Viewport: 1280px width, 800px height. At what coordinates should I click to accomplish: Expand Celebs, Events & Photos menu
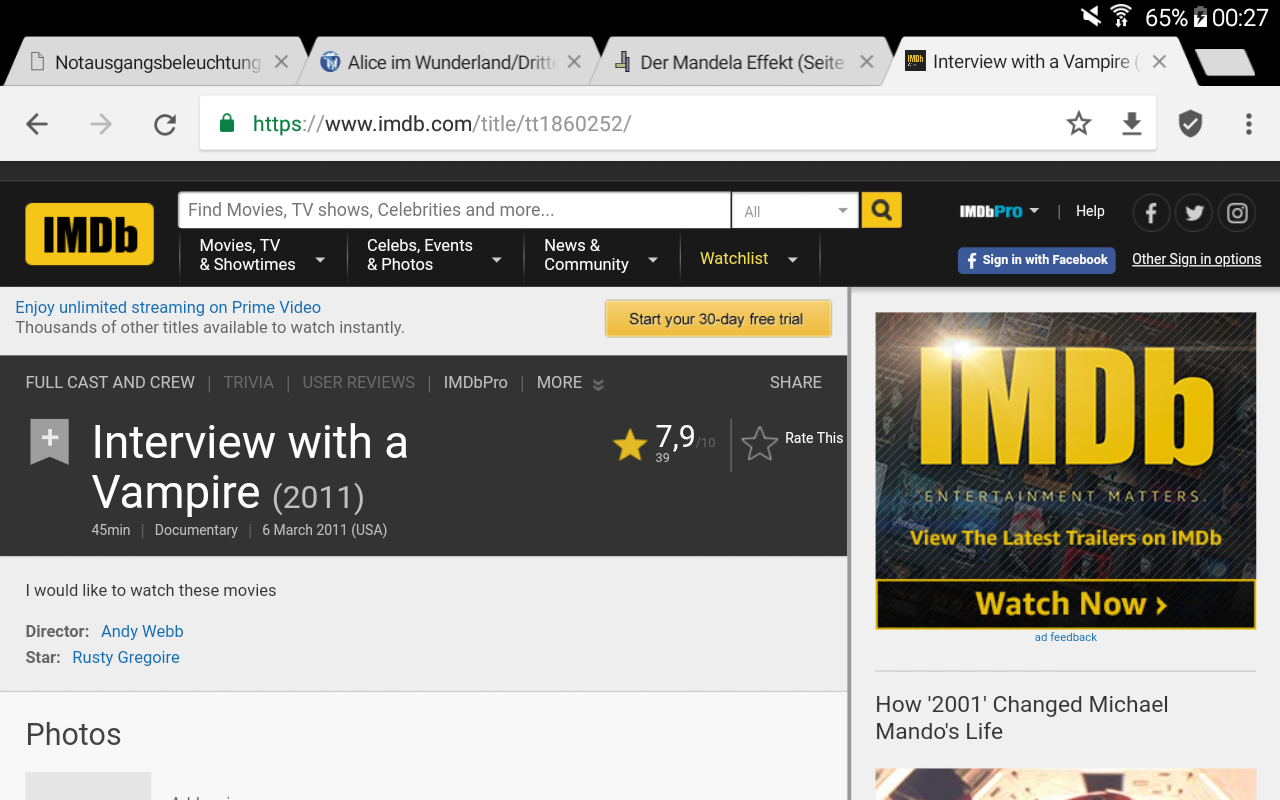[x=433, y=255]
